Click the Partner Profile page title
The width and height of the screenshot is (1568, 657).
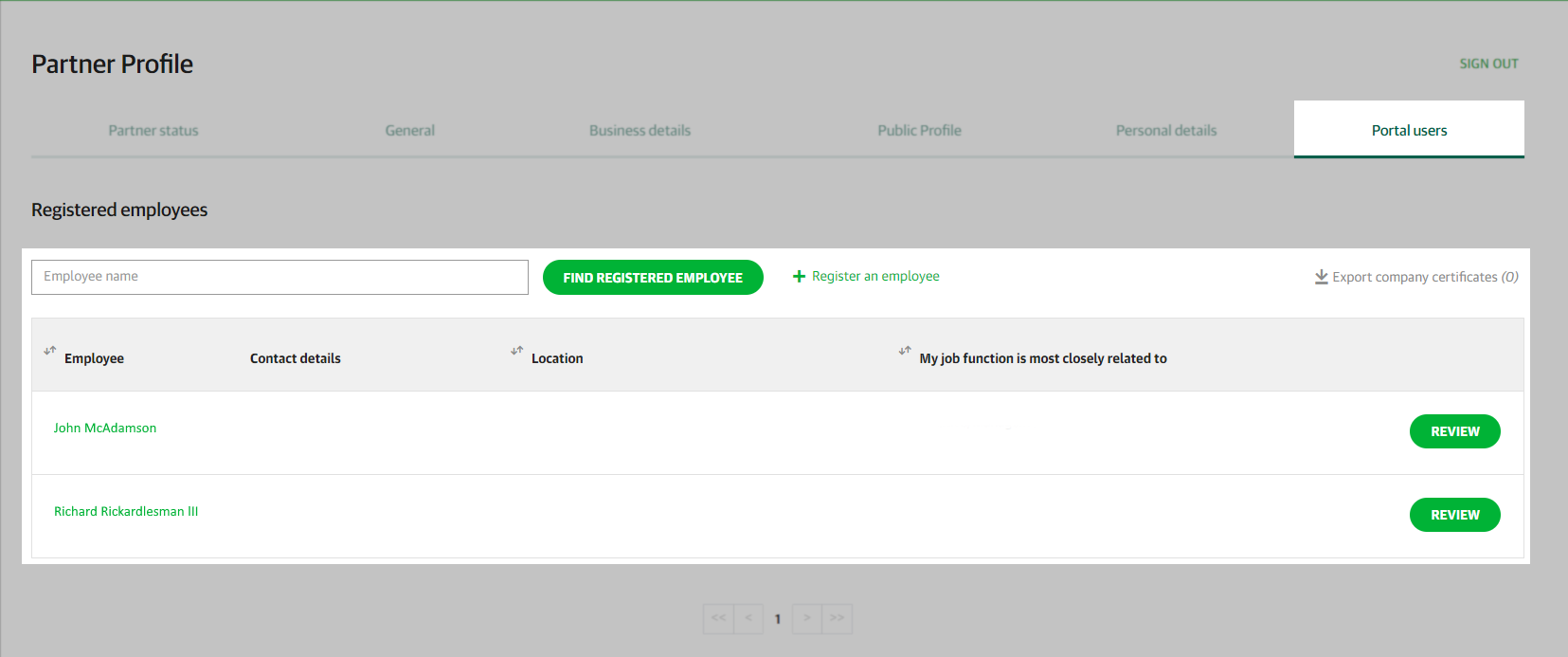(112, 64)
